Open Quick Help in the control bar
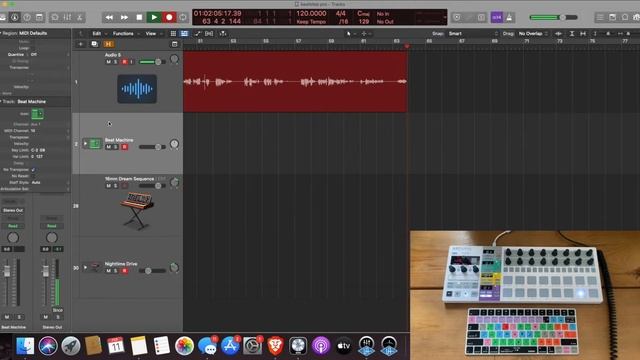Screen dimensions: 640x360 tap(27, 18)
